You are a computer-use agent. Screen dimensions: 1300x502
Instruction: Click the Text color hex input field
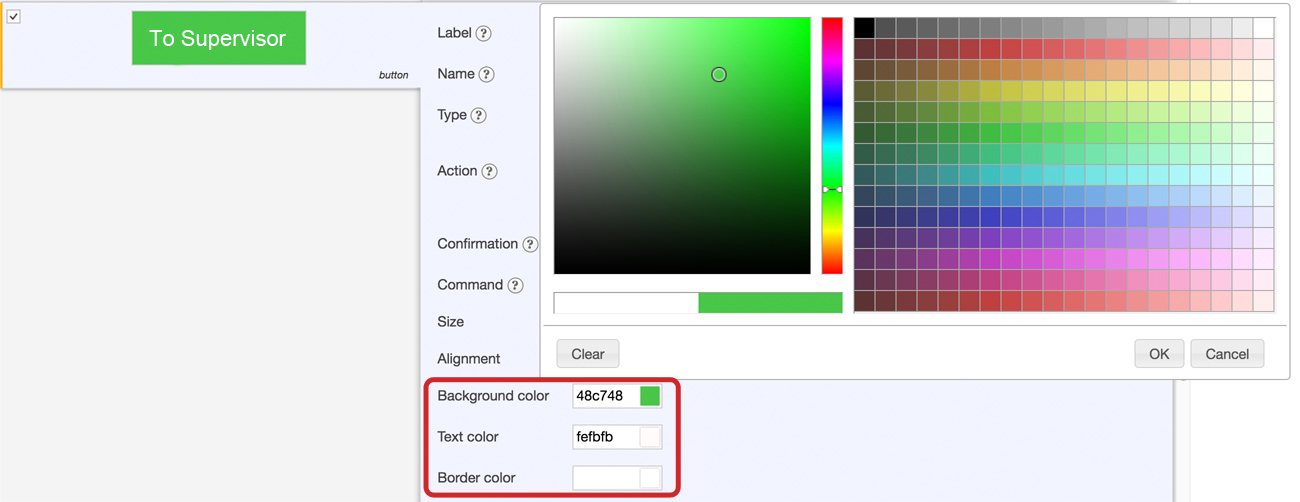click(605, 437)
